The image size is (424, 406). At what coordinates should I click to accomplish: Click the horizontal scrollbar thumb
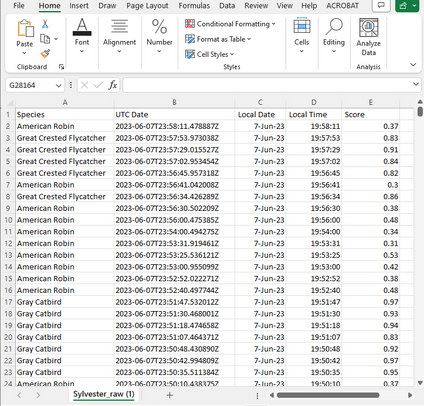tap(328, 395)
